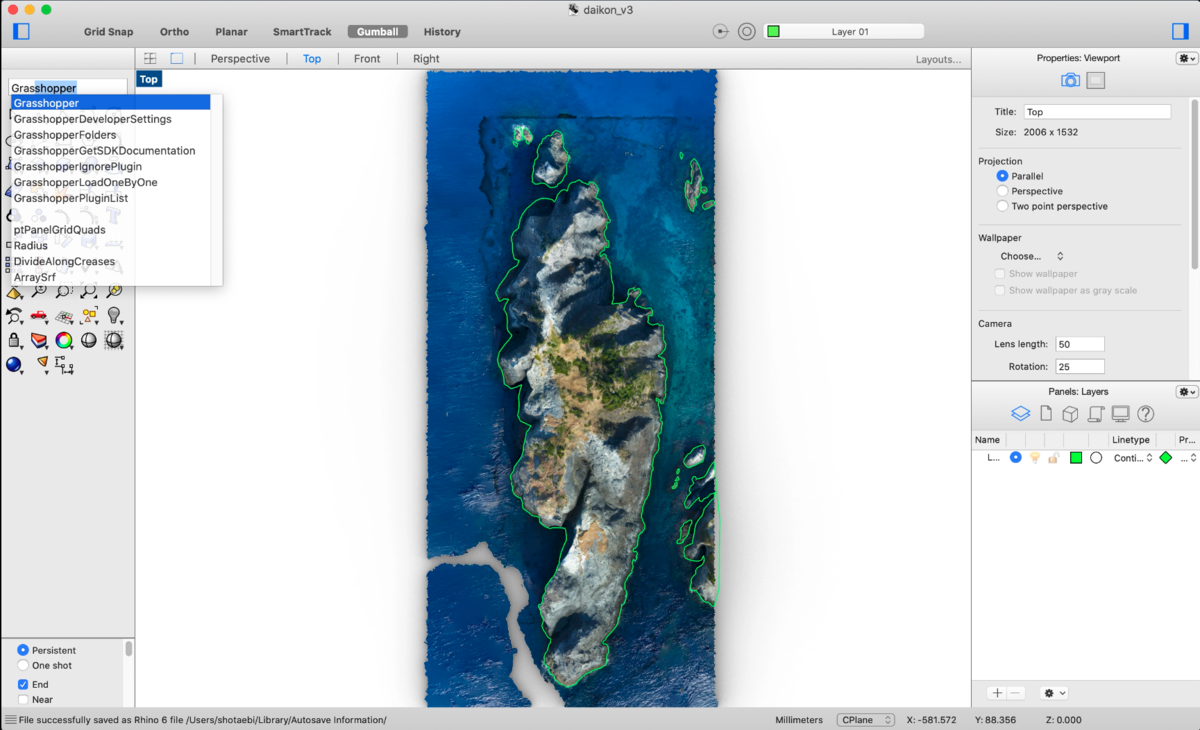Open the help question-mark panel icon
Image resolution: width=1200 pixels, height=730 pixels.
pyautogui.click(x=1146, y=413)
